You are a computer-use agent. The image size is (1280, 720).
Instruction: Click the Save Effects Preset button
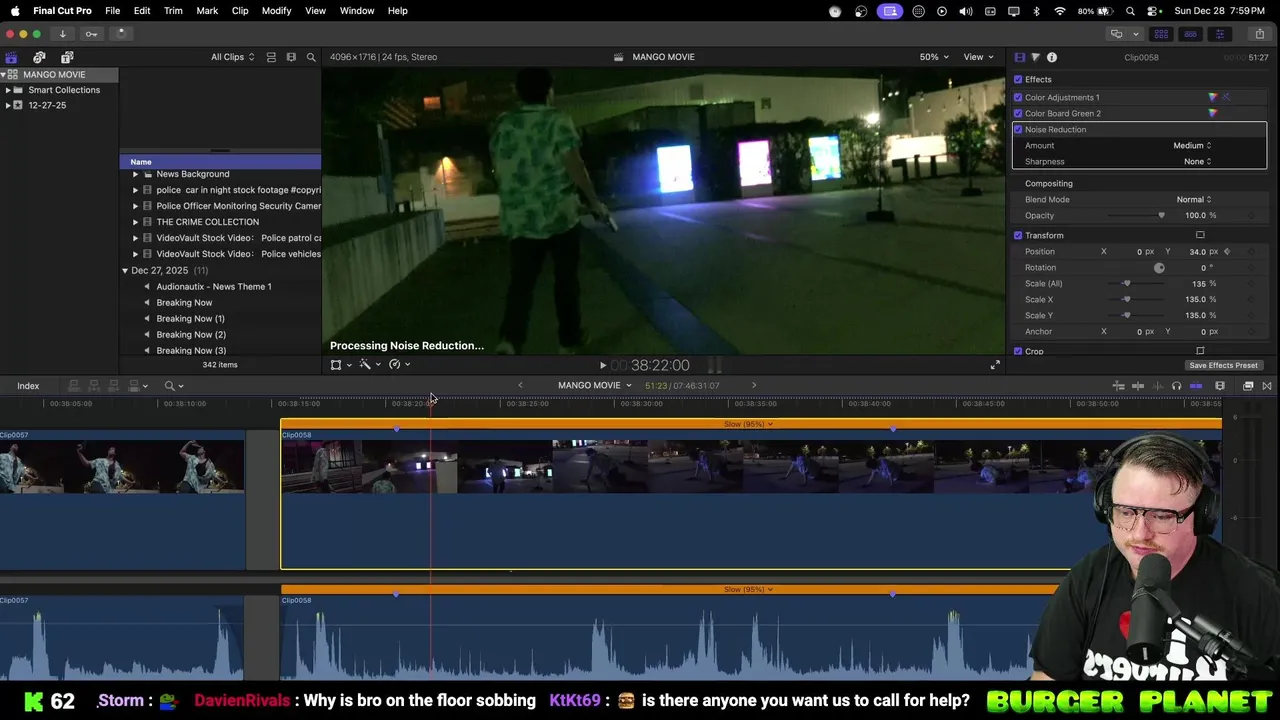pos(1223,365)
